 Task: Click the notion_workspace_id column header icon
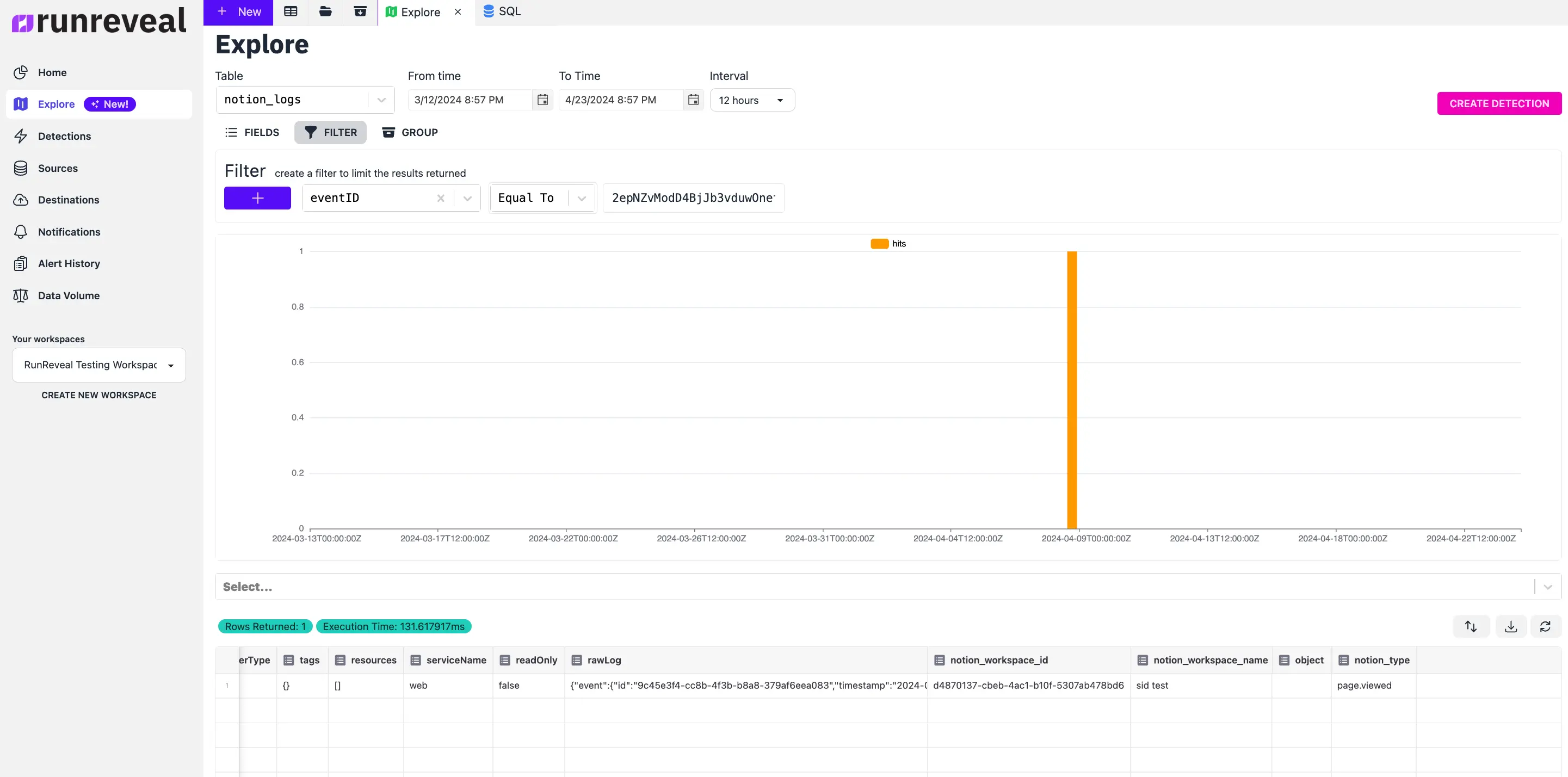coord(939,660)
